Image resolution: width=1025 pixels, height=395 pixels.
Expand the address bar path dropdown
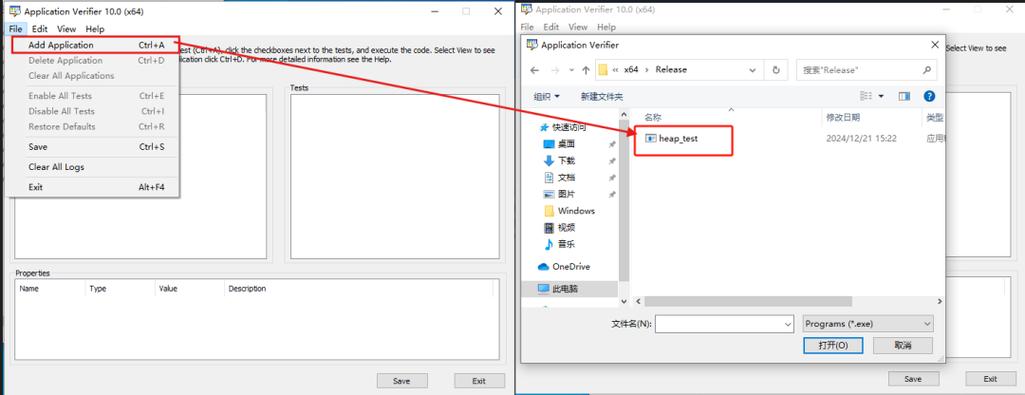tap(753, 70)
